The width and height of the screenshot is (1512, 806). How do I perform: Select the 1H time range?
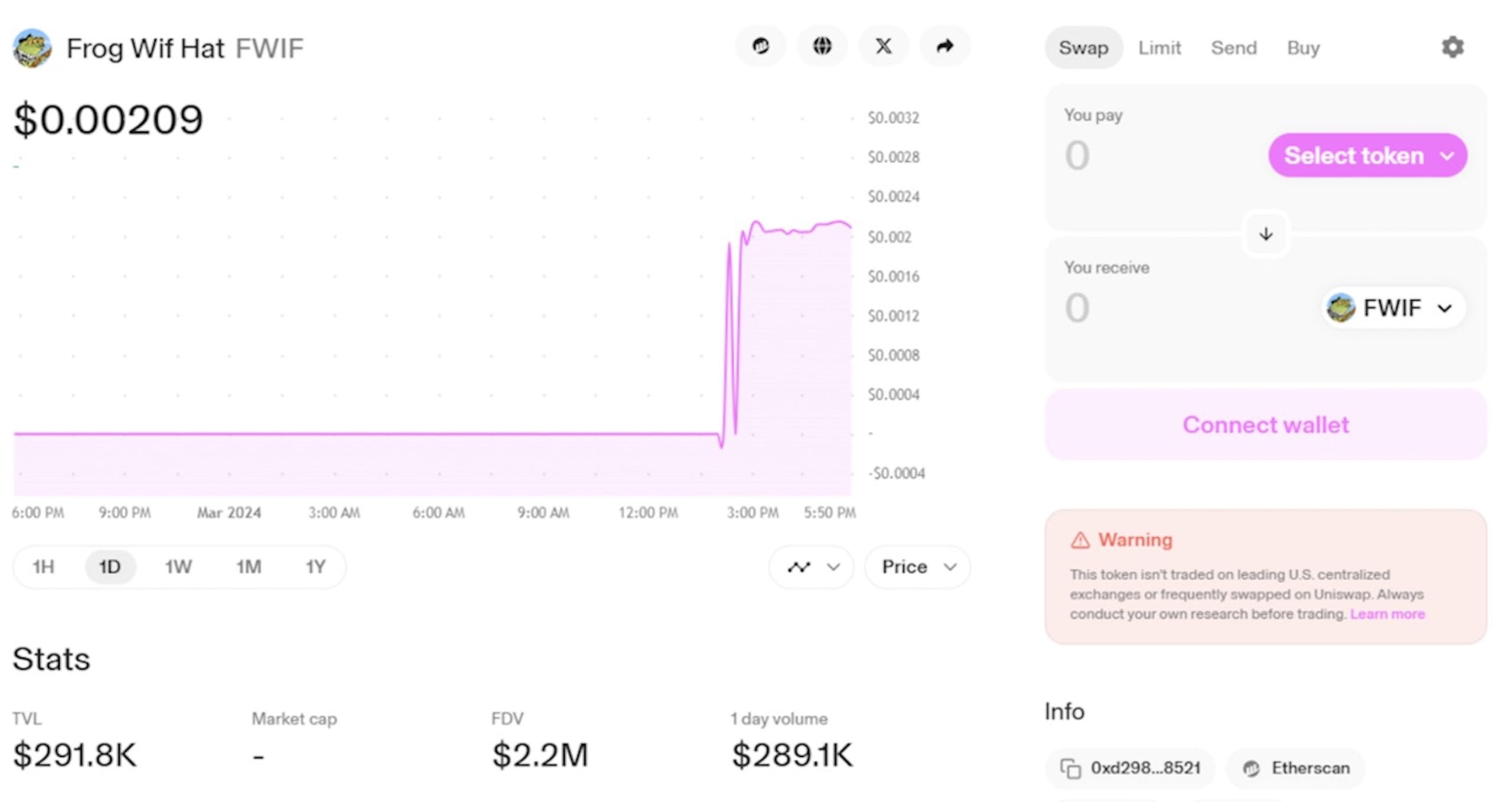pos(43,567)
